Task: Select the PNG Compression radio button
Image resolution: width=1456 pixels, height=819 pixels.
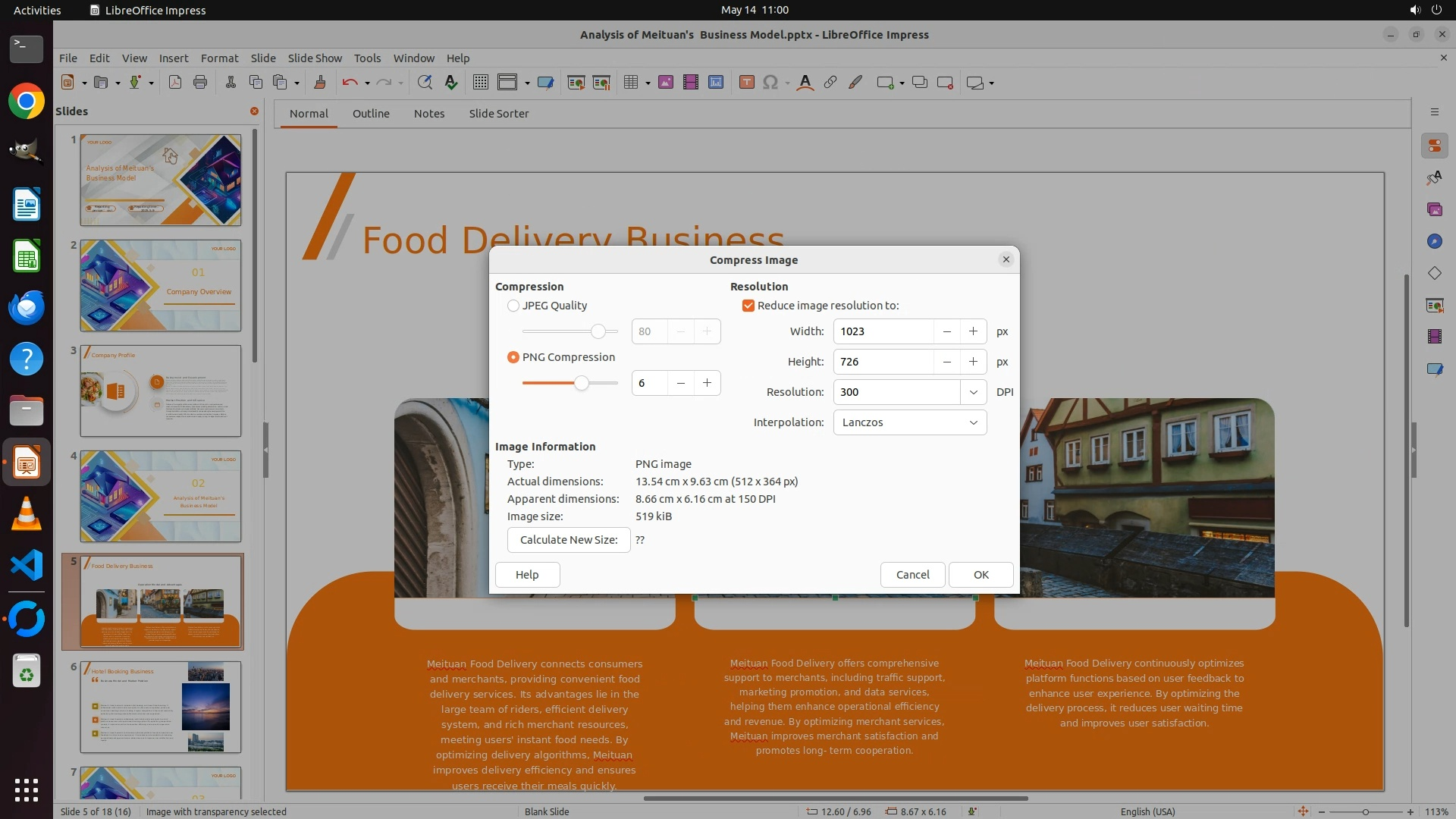Action: point(513,357)
